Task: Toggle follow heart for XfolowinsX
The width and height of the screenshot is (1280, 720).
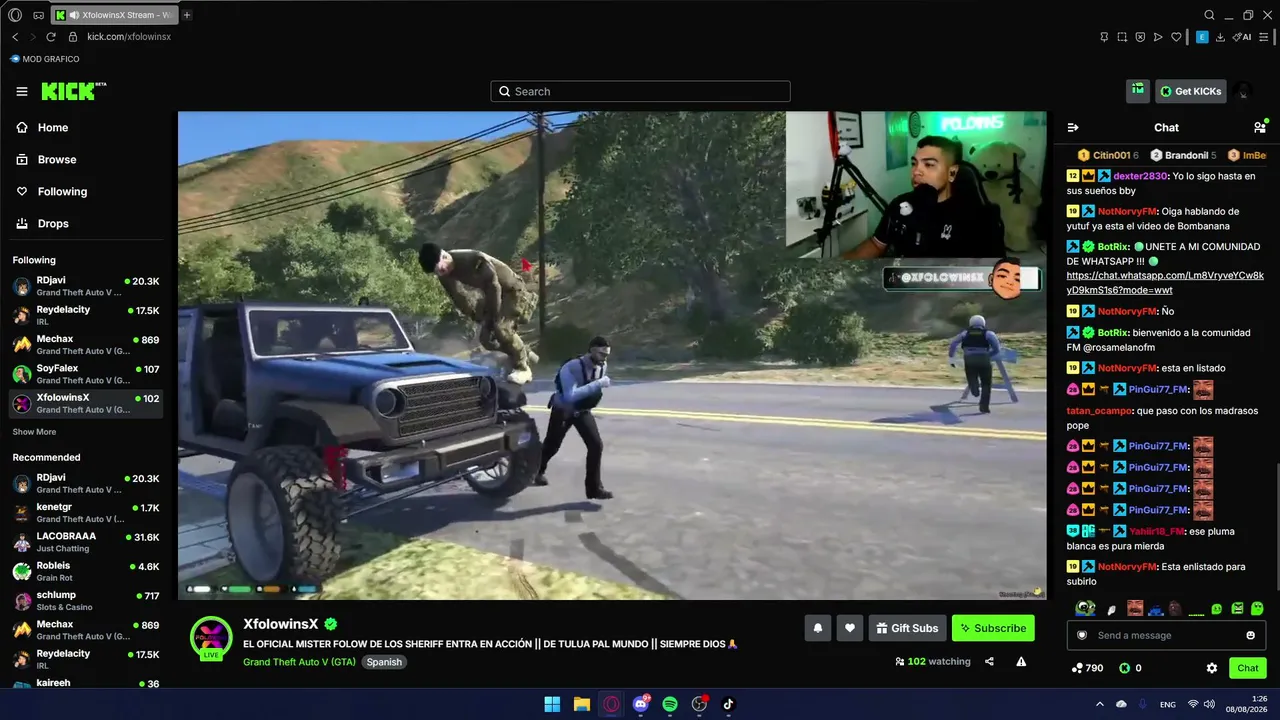Action: point(850,628)
